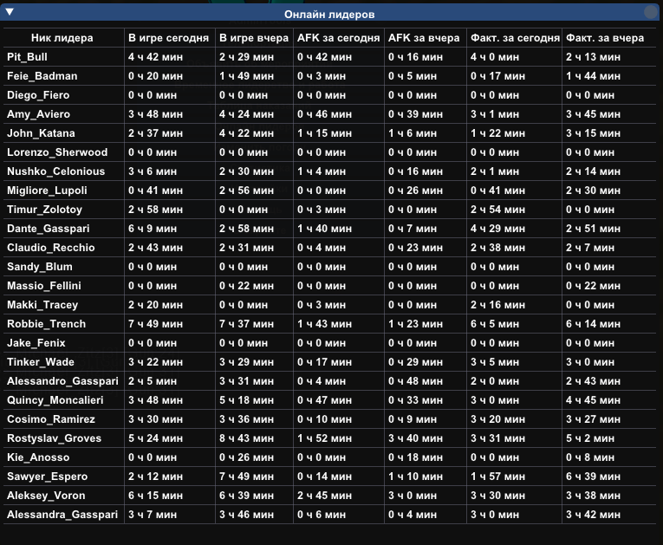The height and width of the screenshot is (545, 663).
Task: Click Rostyslav_Groves' 3 ч 40 мин AFK yesterday
Action: click(415, 438)
